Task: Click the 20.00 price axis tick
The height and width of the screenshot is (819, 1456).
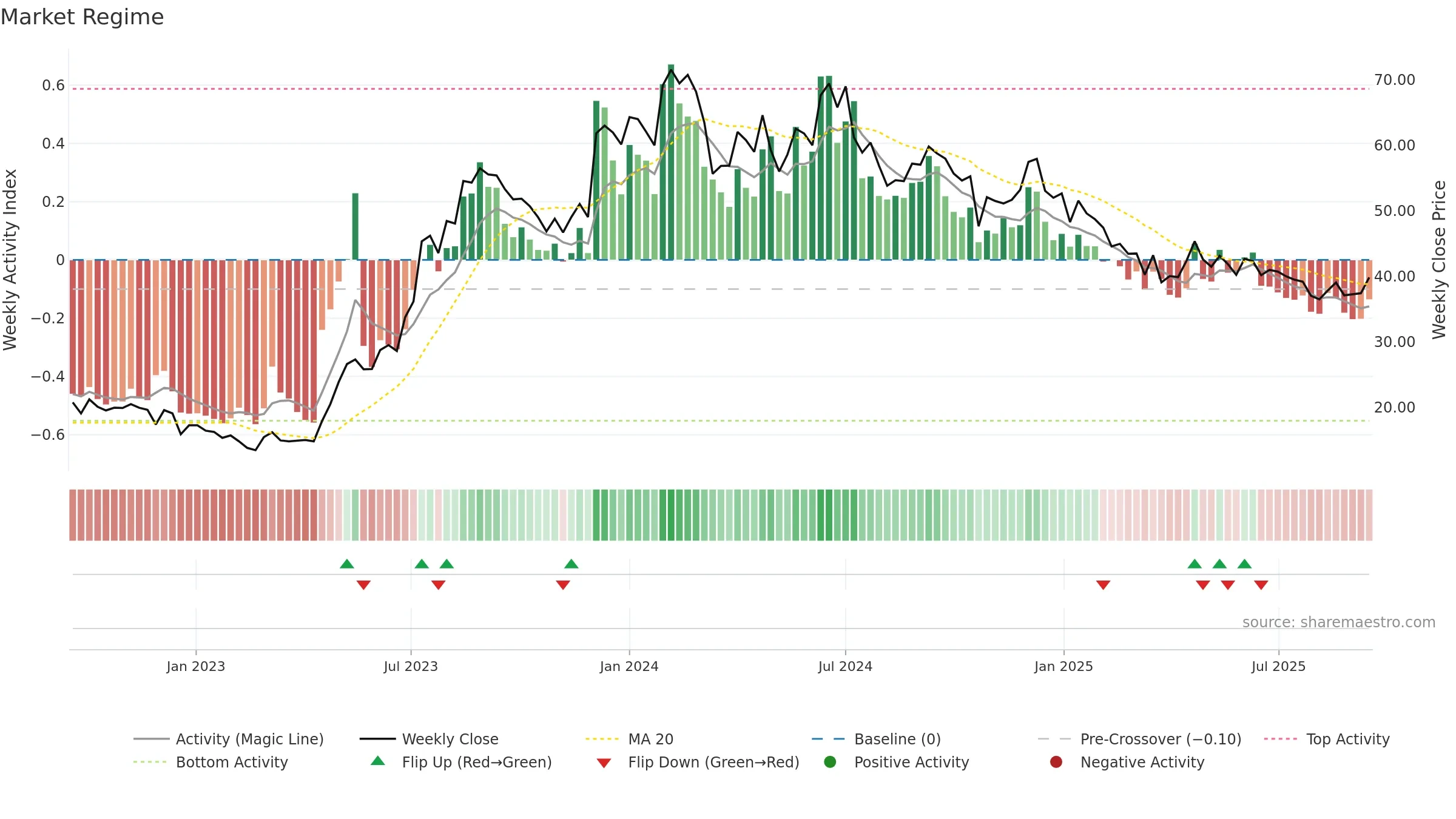Action: click(1395, 408)
